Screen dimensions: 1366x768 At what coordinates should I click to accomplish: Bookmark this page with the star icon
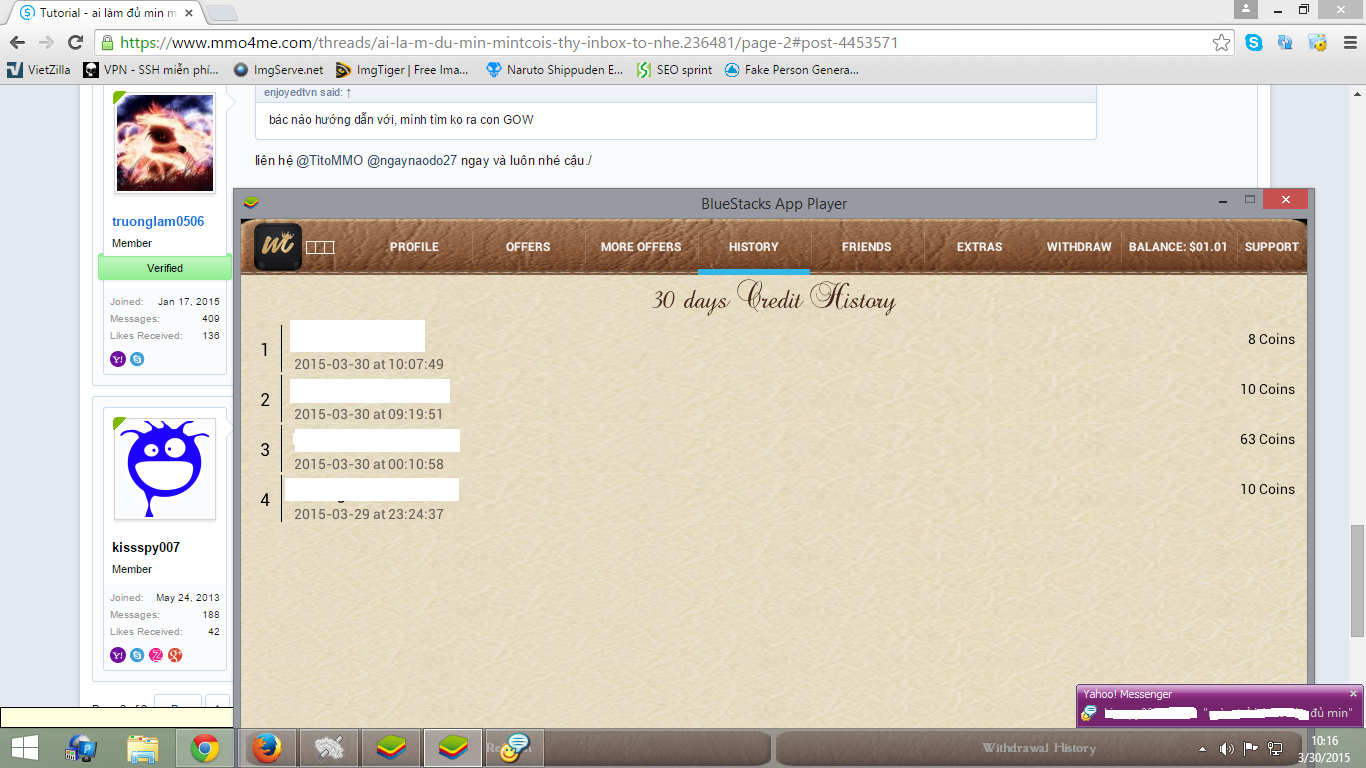[1221, 43]
